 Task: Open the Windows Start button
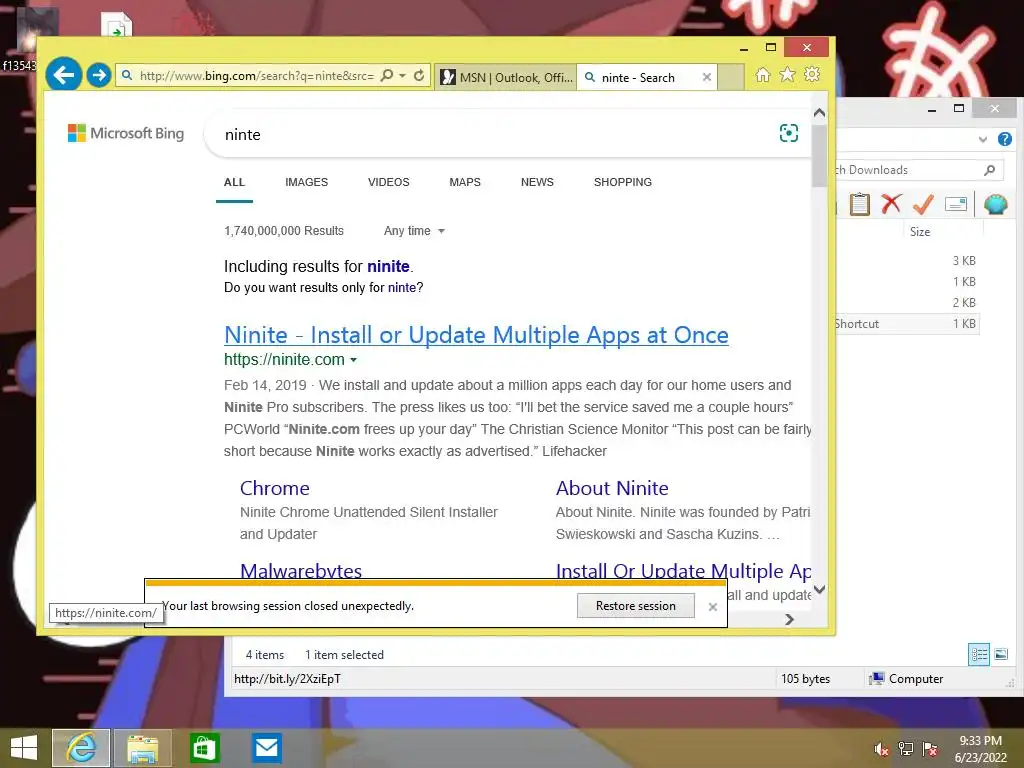click(24, 748)
